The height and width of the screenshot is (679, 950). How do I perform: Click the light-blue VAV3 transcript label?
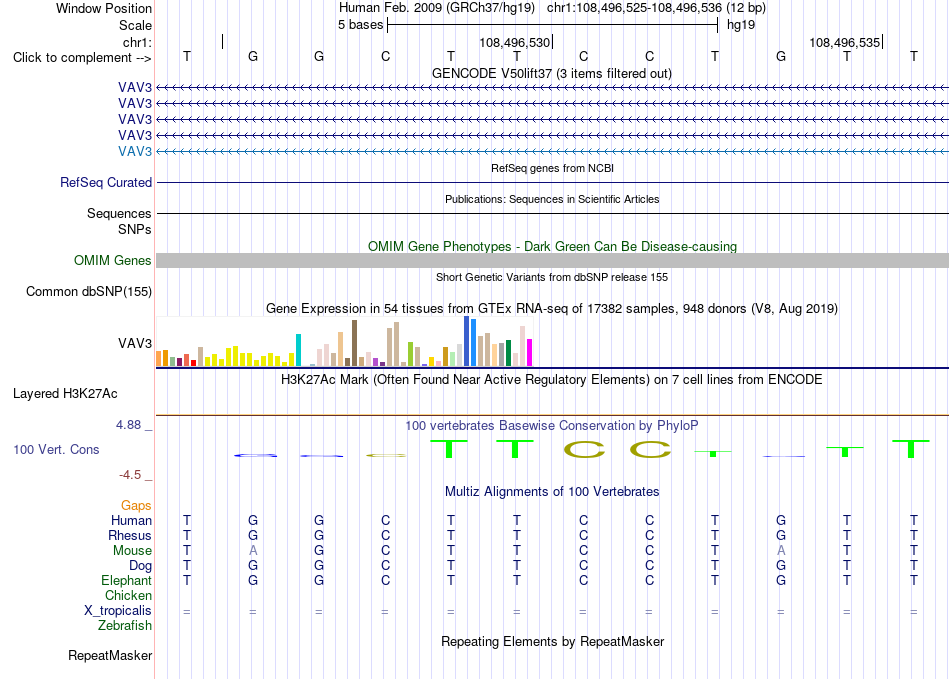[x=135, y=151]
